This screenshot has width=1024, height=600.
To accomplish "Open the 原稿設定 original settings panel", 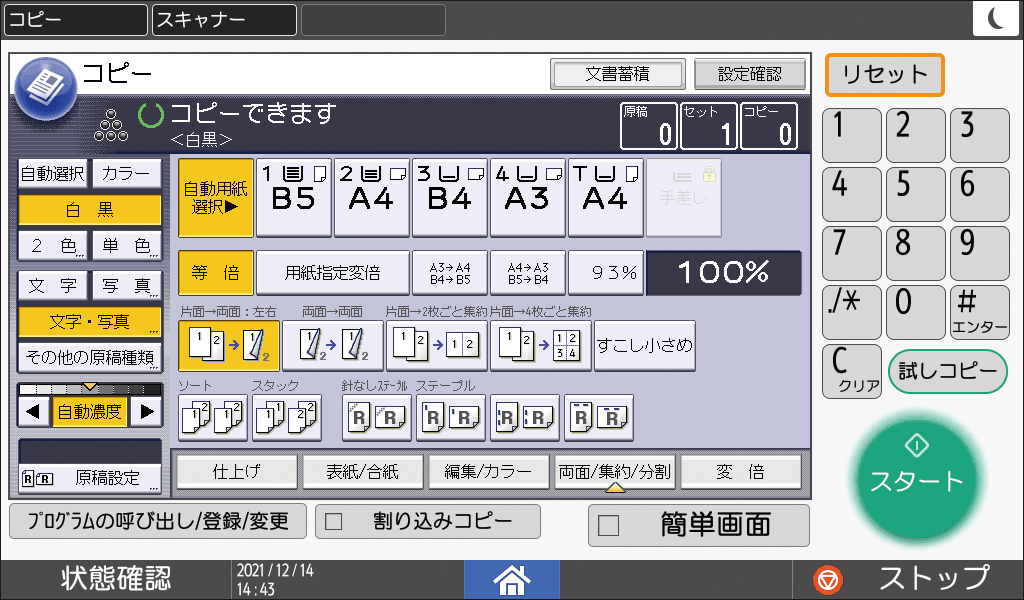I will [86, 476].
